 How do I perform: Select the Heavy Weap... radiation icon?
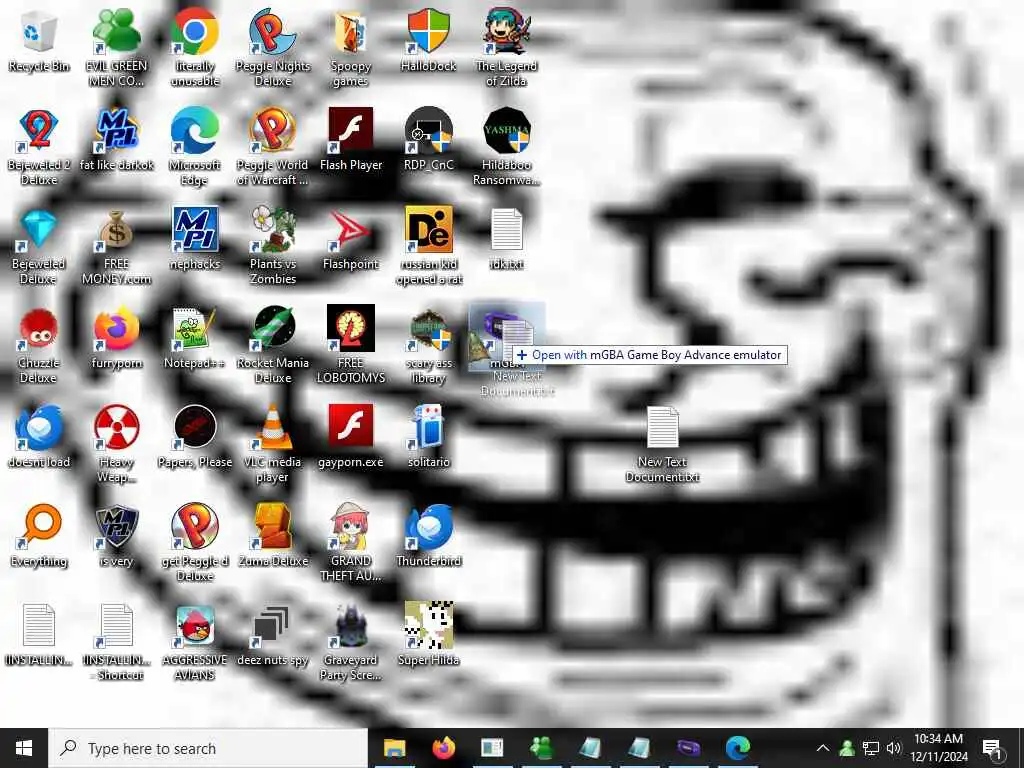click(116, 428)
